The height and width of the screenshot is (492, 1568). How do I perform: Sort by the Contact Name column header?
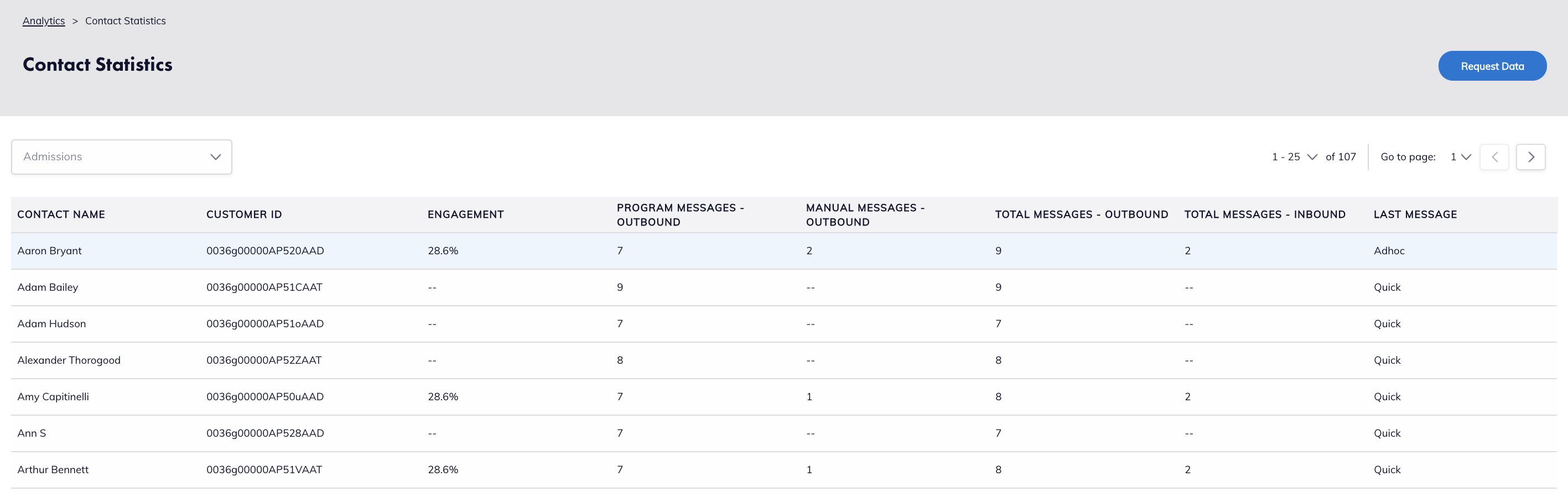point(61,214)
